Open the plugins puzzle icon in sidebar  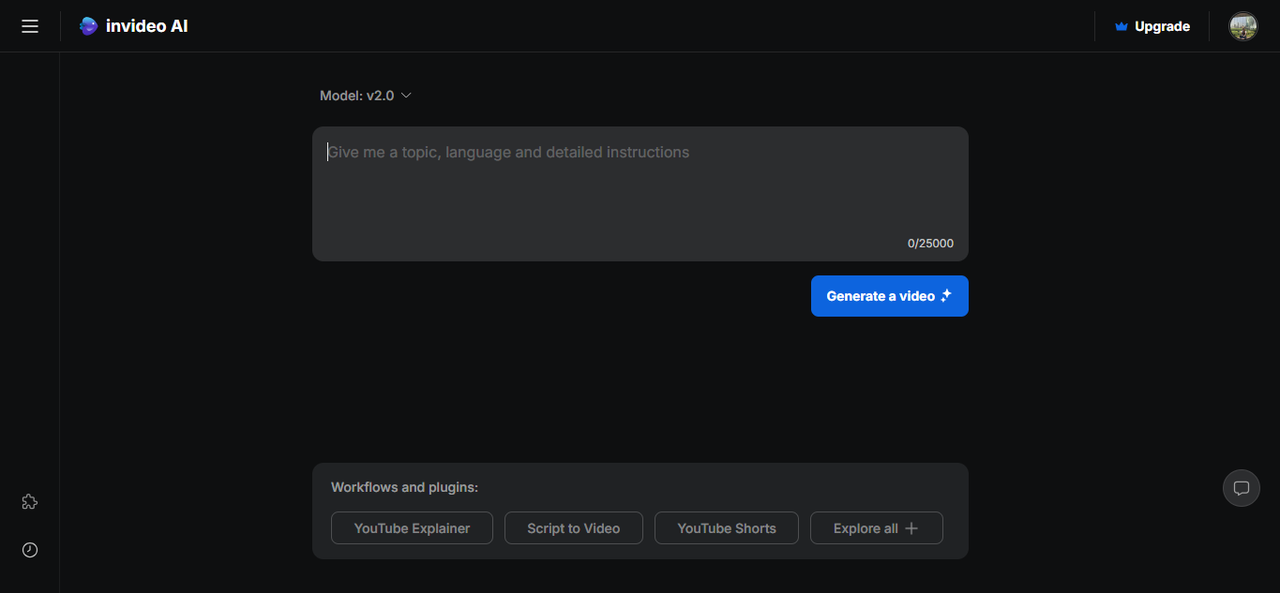click(30, 502)
